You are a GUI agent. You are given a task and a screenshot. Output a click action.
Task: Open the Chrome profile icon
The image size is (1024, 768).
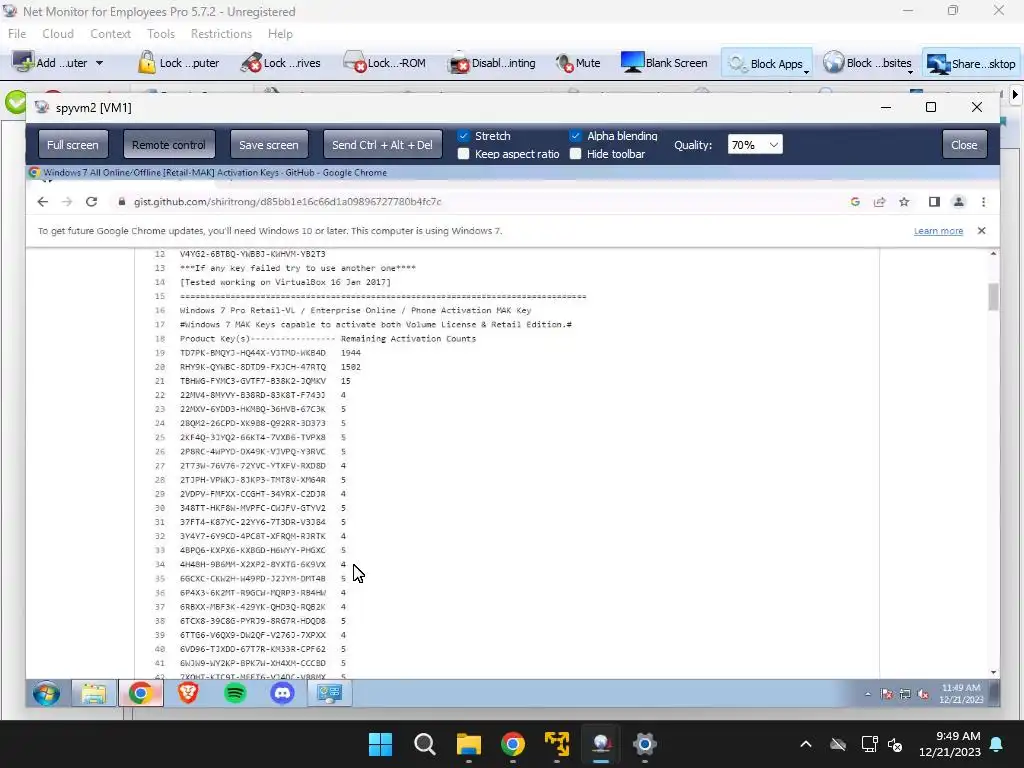(959, 202)
